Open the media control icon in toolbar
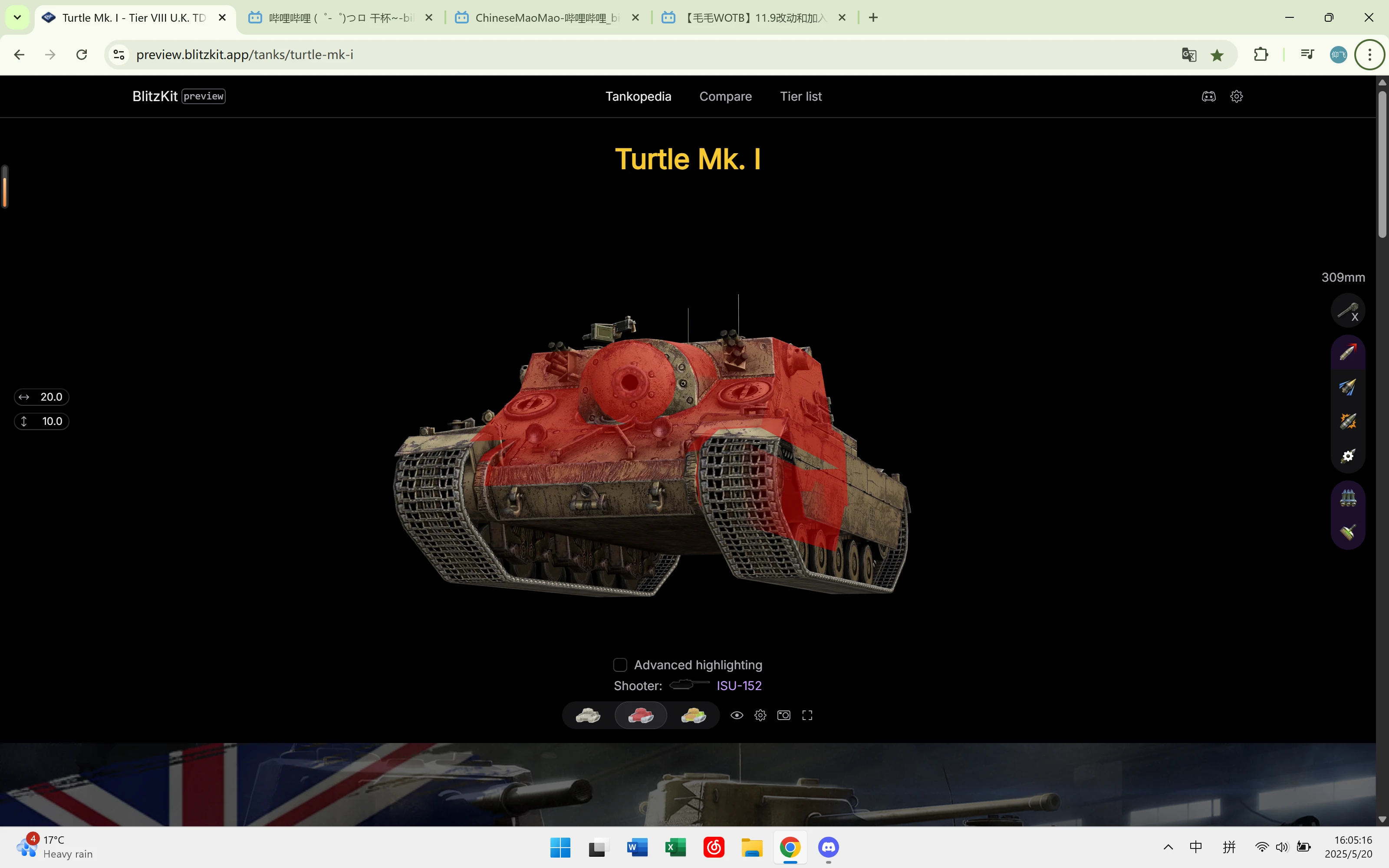The width and height of the screenshot is (1389, 868). (1307, 55)
